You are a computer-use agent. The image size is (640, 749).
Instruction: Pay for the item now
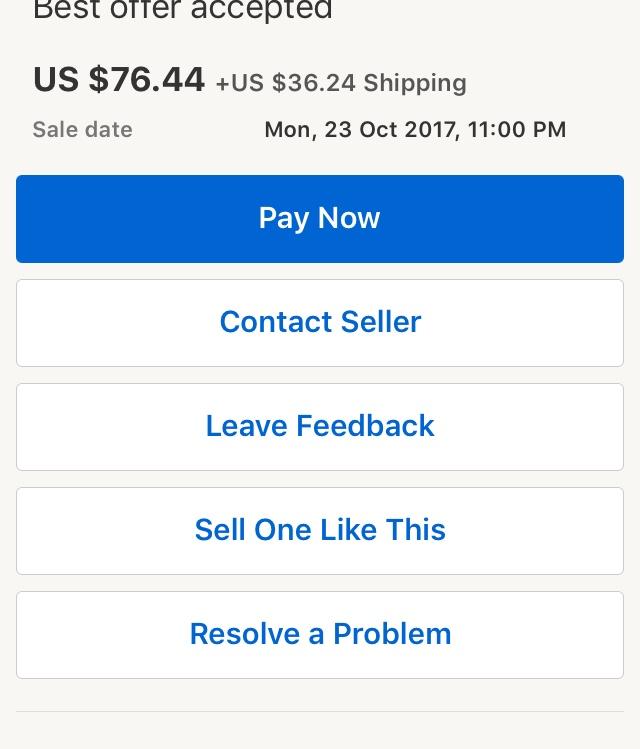click(320, 219)
